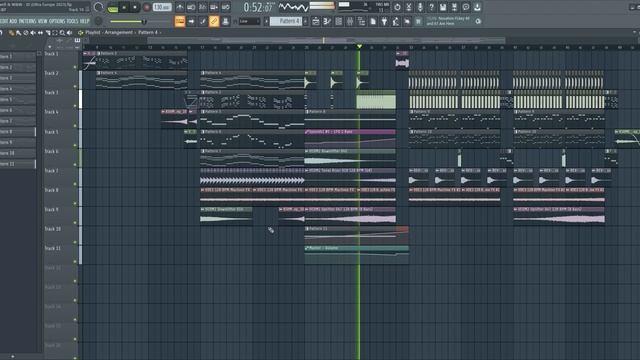Click the horizontal playlist scrollbar
The height and width of the screenshot is (360, 640).
(x=326, y=40)
